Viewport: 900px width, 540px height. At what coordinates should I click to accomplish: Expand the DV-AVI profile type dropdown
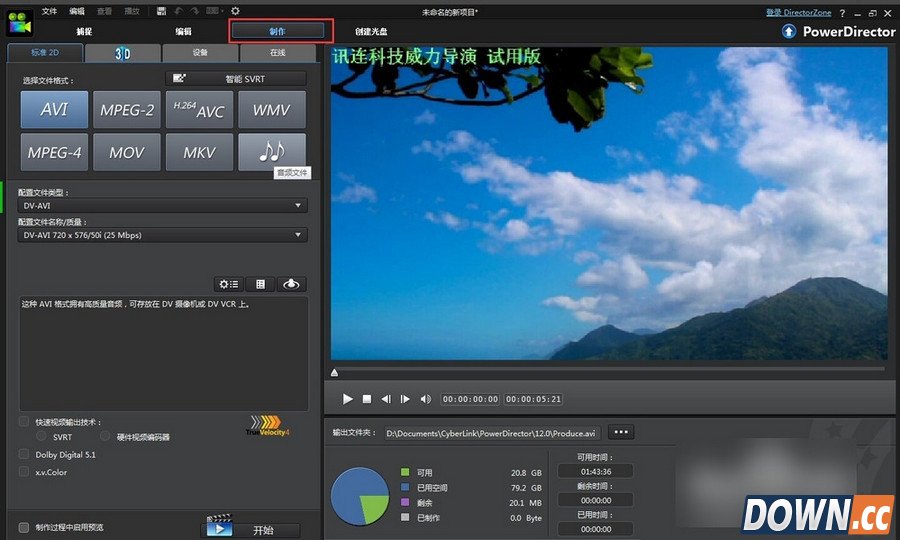click(163, 206)
